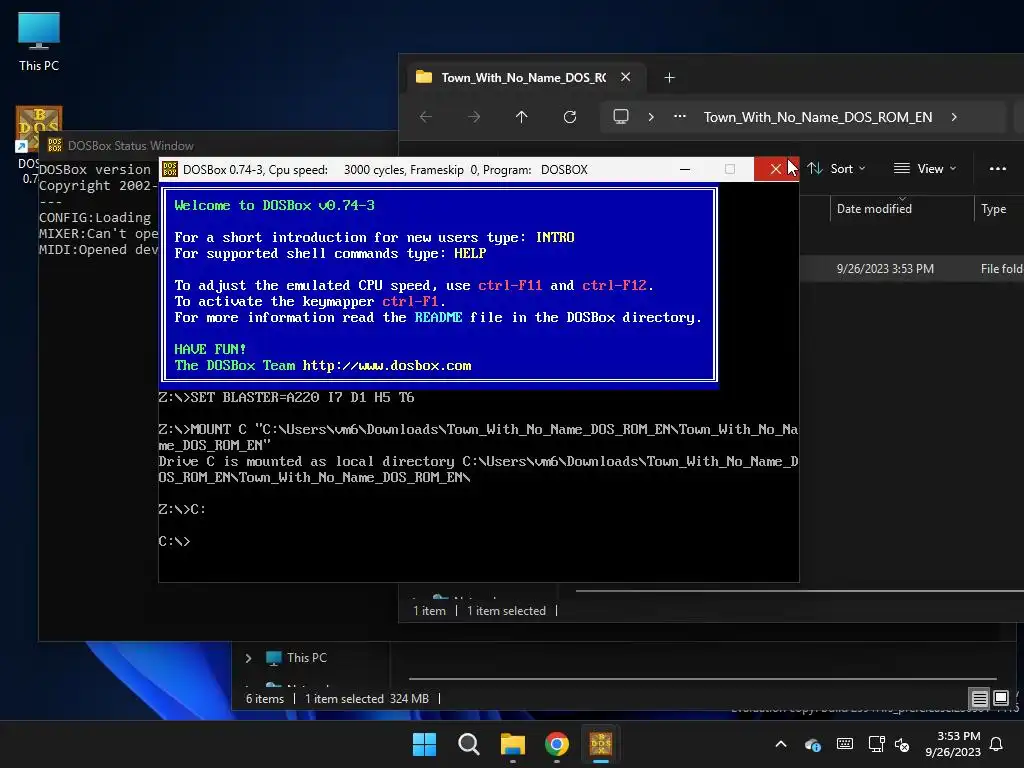The width and height of the screenshot is (1024, 768).
Task: Go forward in File Explorer
Action: tap(474, 117)
